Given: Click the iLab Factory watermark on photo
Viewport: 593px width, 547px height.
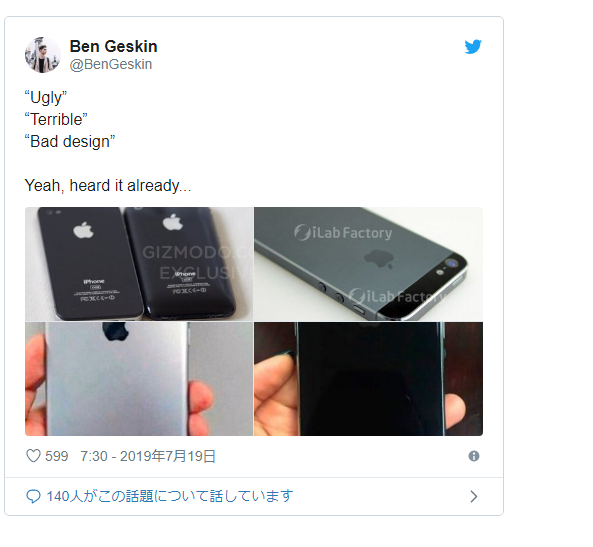Looking at the screenshot, I should 343,233.
